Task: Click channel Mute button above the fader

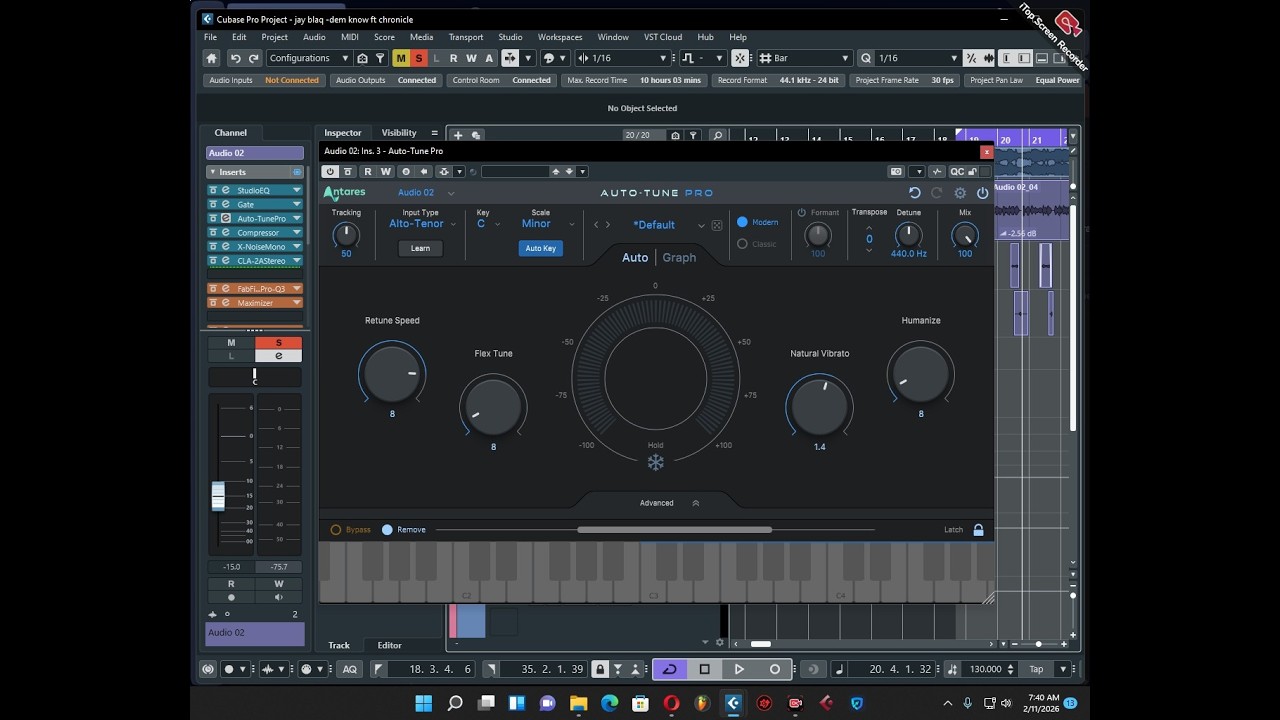Action: pyautogui.click(x=231, y=343)
